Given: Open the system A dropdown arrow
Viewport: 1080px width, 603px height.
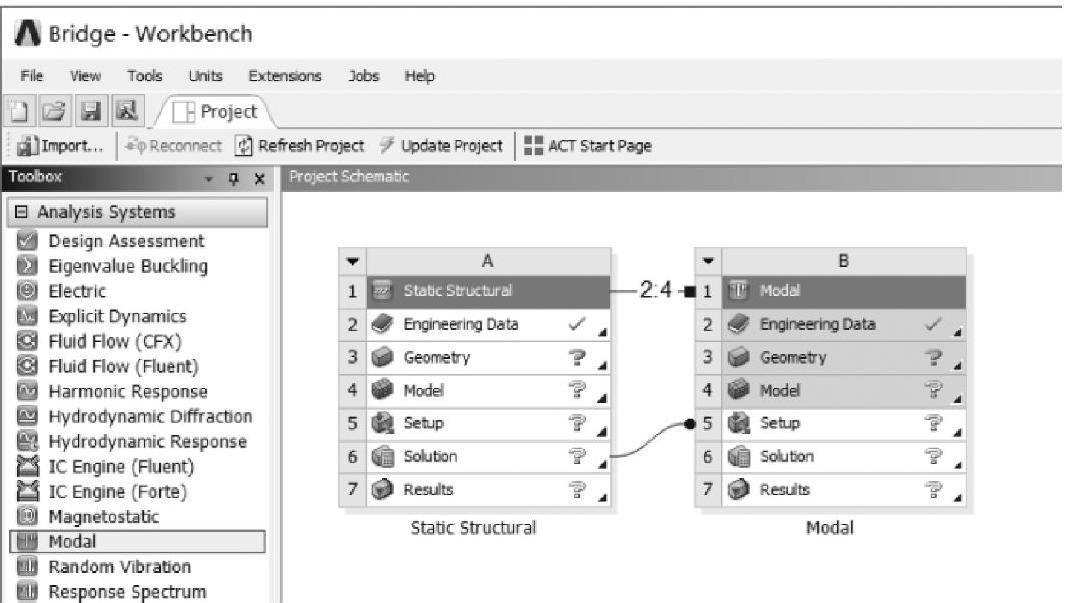Looking at the screenshot, I should pos(350,261).
